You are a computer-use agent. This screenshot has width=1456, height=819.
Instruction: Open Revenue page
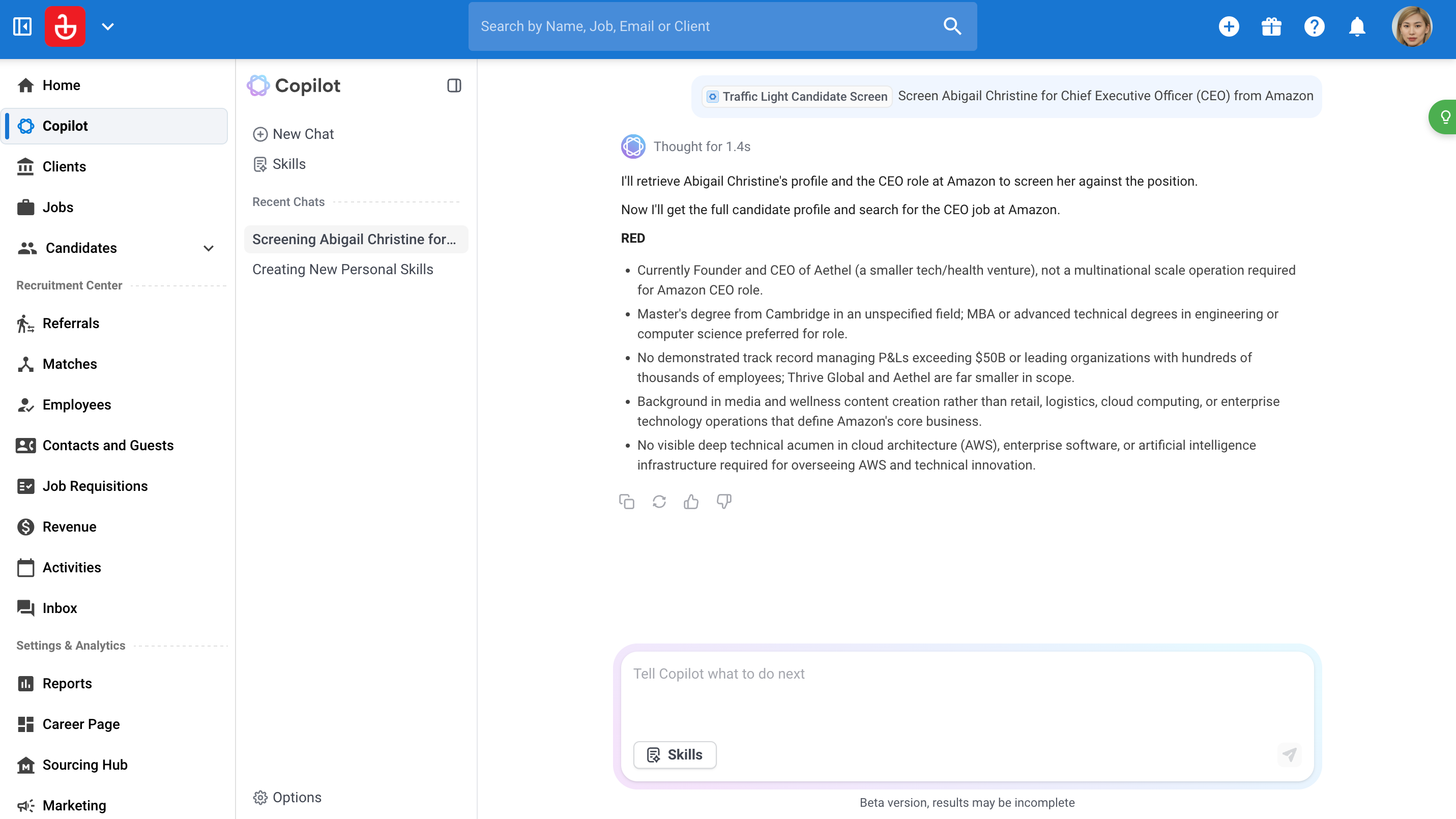point(115,526)
